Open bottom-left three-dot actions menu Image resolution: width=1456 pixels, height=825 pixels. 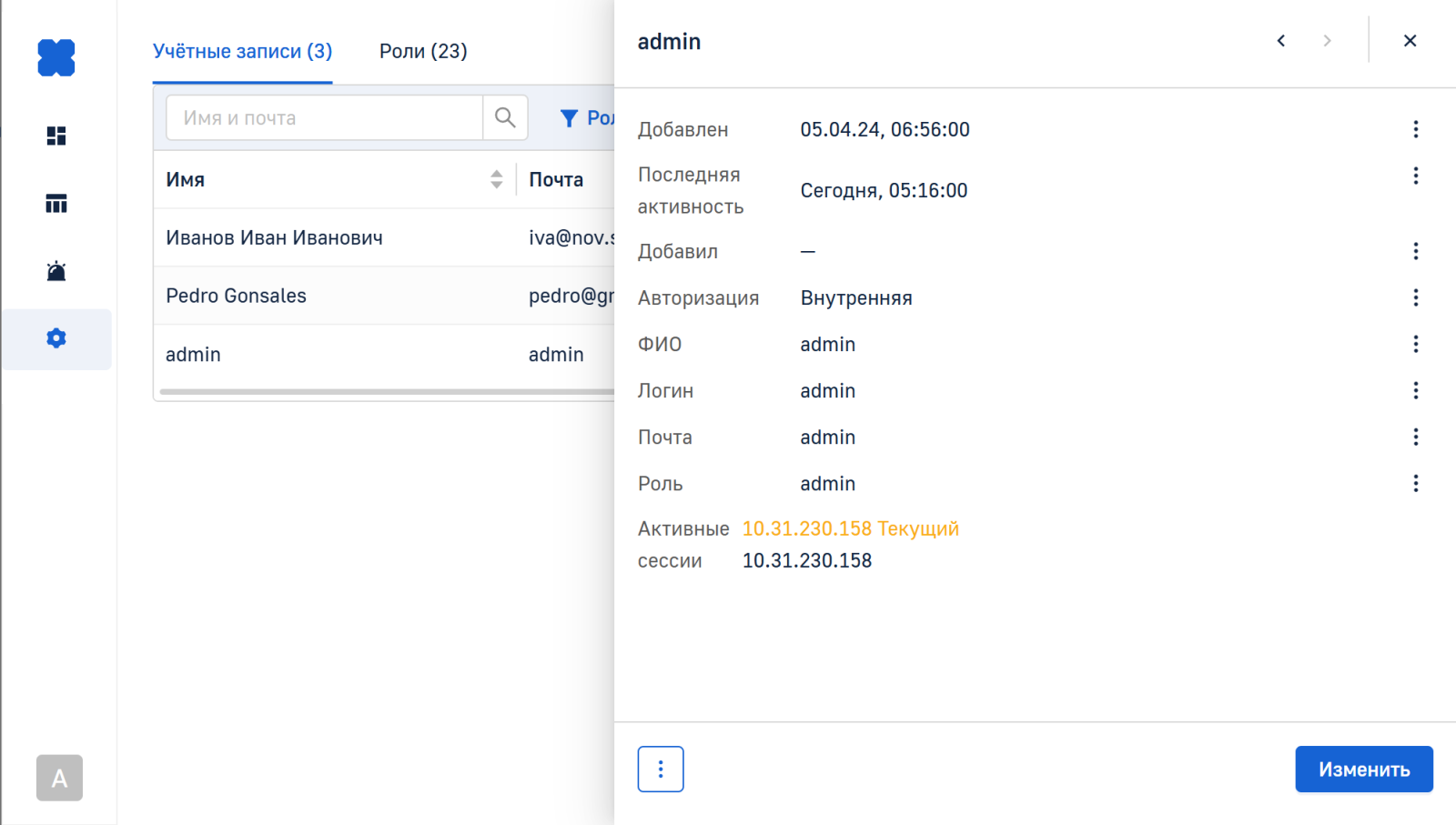[x=661, y=770]
